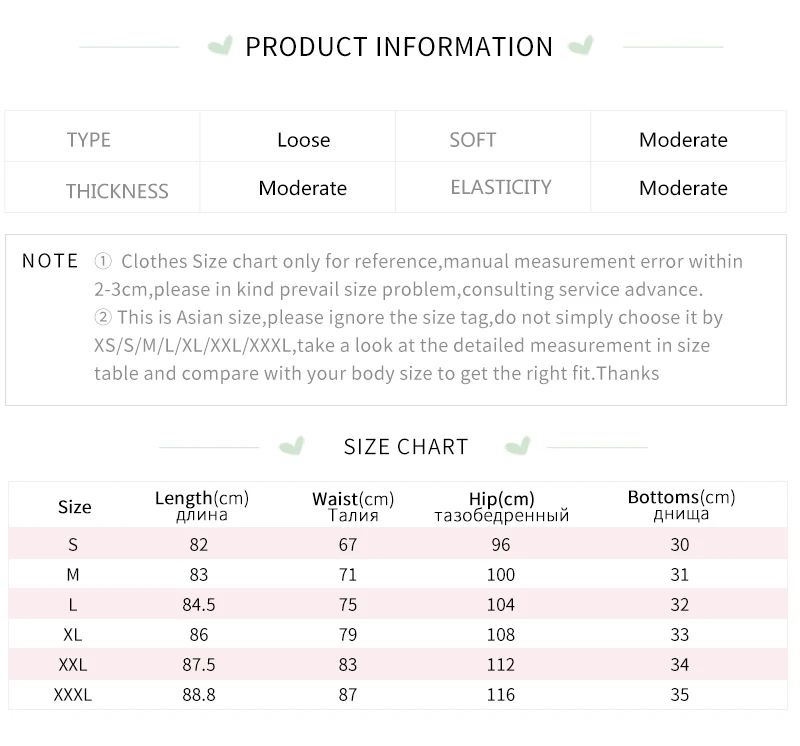Click the green heart left of PRODUCT INFORMATION
Image resolution: width=800 pixels, height=746 pixels.
click(x=220, y=45)
